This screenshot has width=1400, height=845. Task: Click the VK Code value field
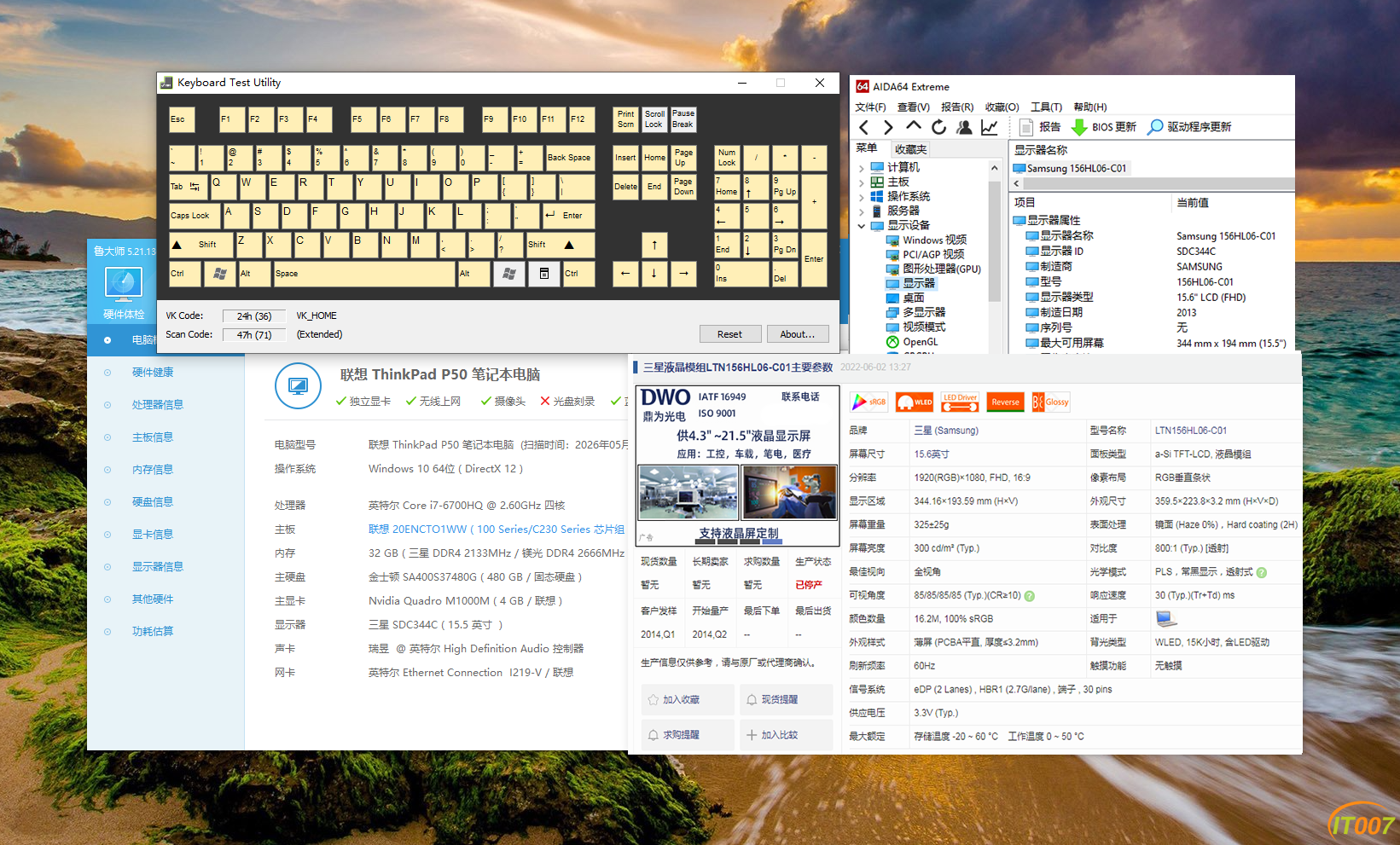coord(254,316)
